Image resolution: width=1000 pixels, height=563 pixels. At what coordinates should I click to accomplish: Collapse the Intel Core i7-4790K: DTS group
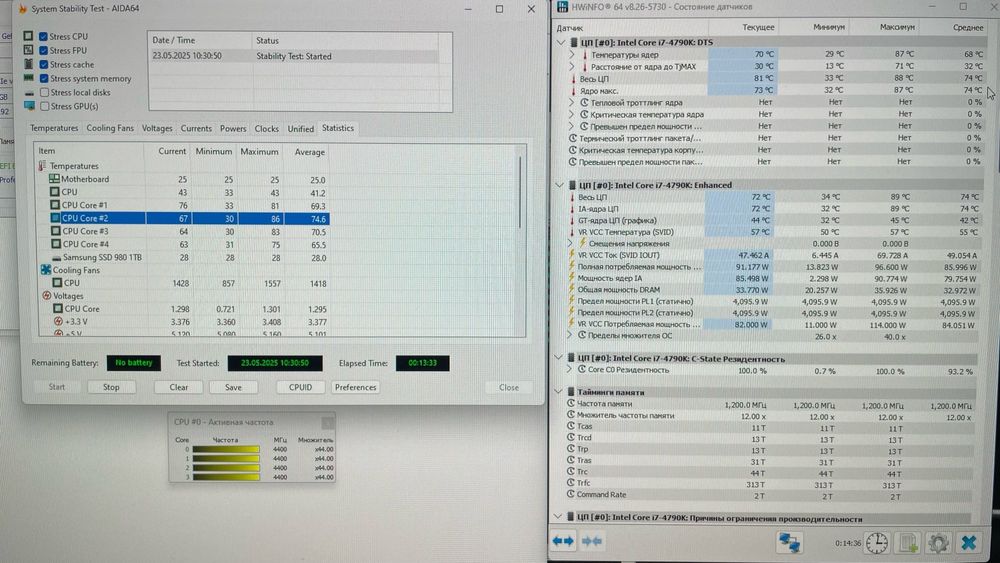point(561,42)
